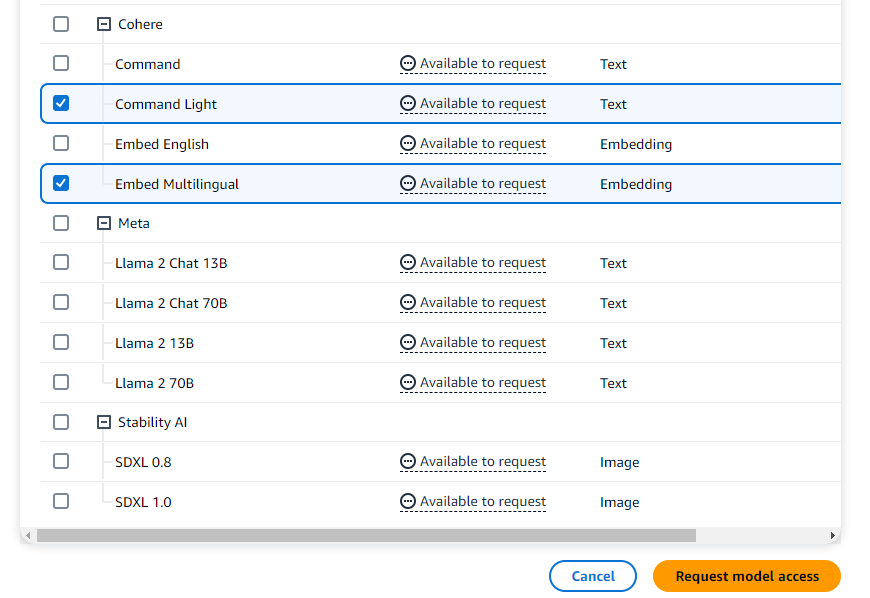Select the Embed English checkbox
The image size is (870, 598).
click(61, 143)
